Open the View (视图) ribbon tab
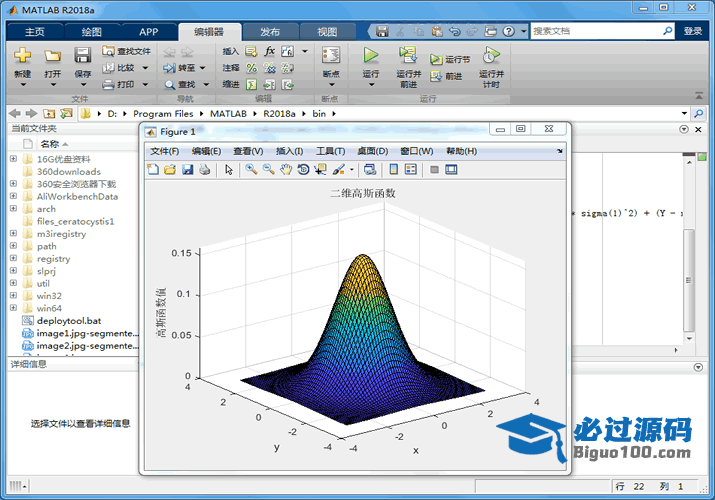 pos(327,32)
